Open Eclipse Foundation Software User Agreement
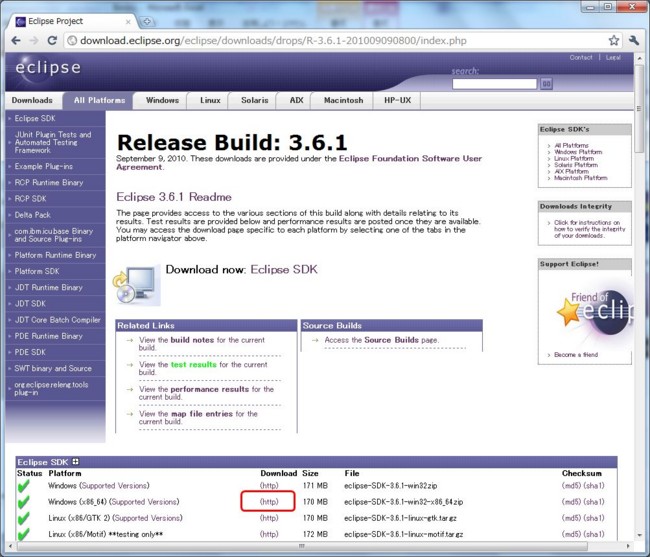The height and width of the screenshot is (557, 650). (x=299, y=162)
